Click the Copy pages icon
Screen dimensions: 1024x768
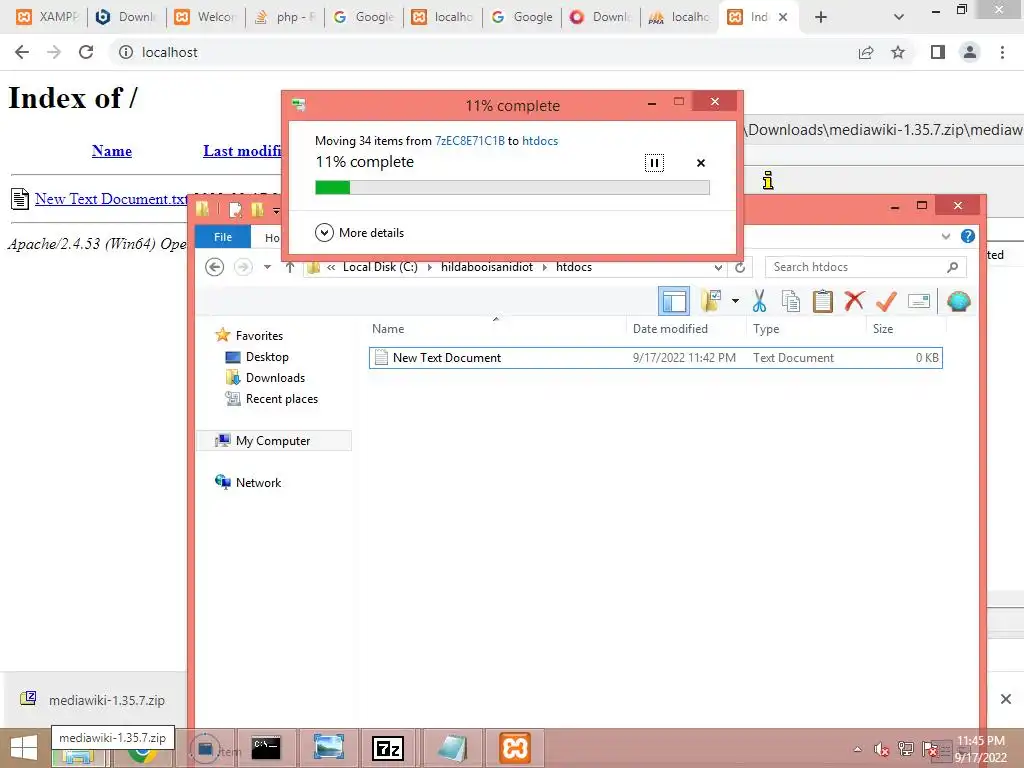click(791, 301)
